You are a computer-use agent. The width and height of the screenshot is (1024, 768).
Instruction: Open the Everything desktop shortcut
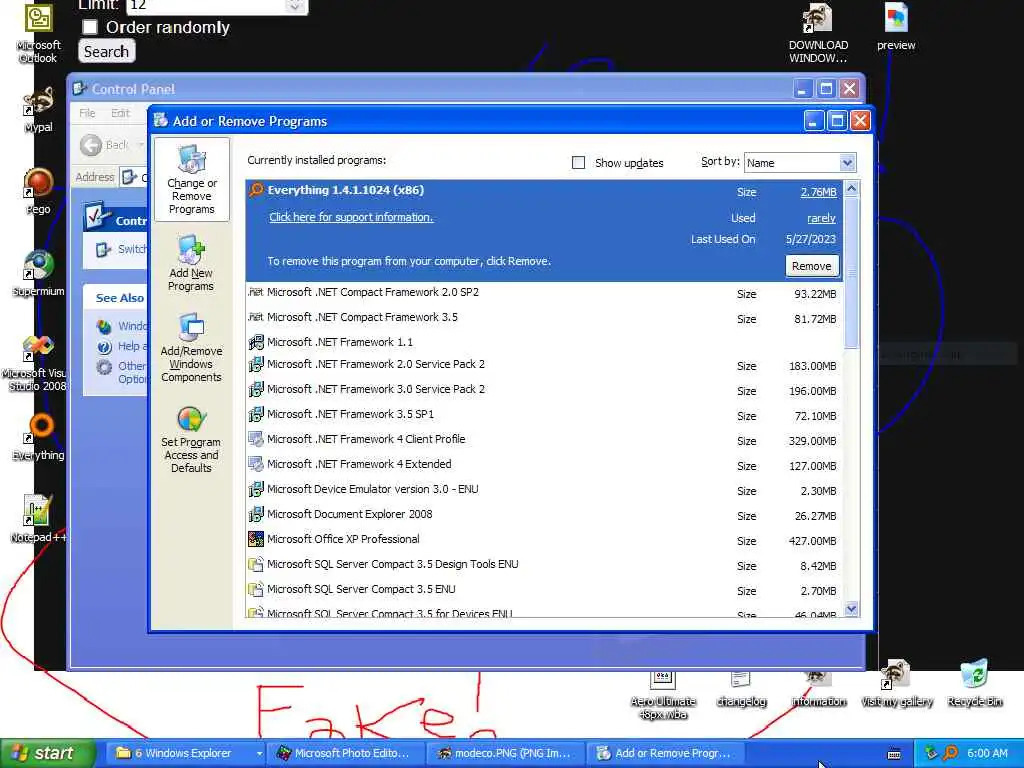click(x=39, y=436)
